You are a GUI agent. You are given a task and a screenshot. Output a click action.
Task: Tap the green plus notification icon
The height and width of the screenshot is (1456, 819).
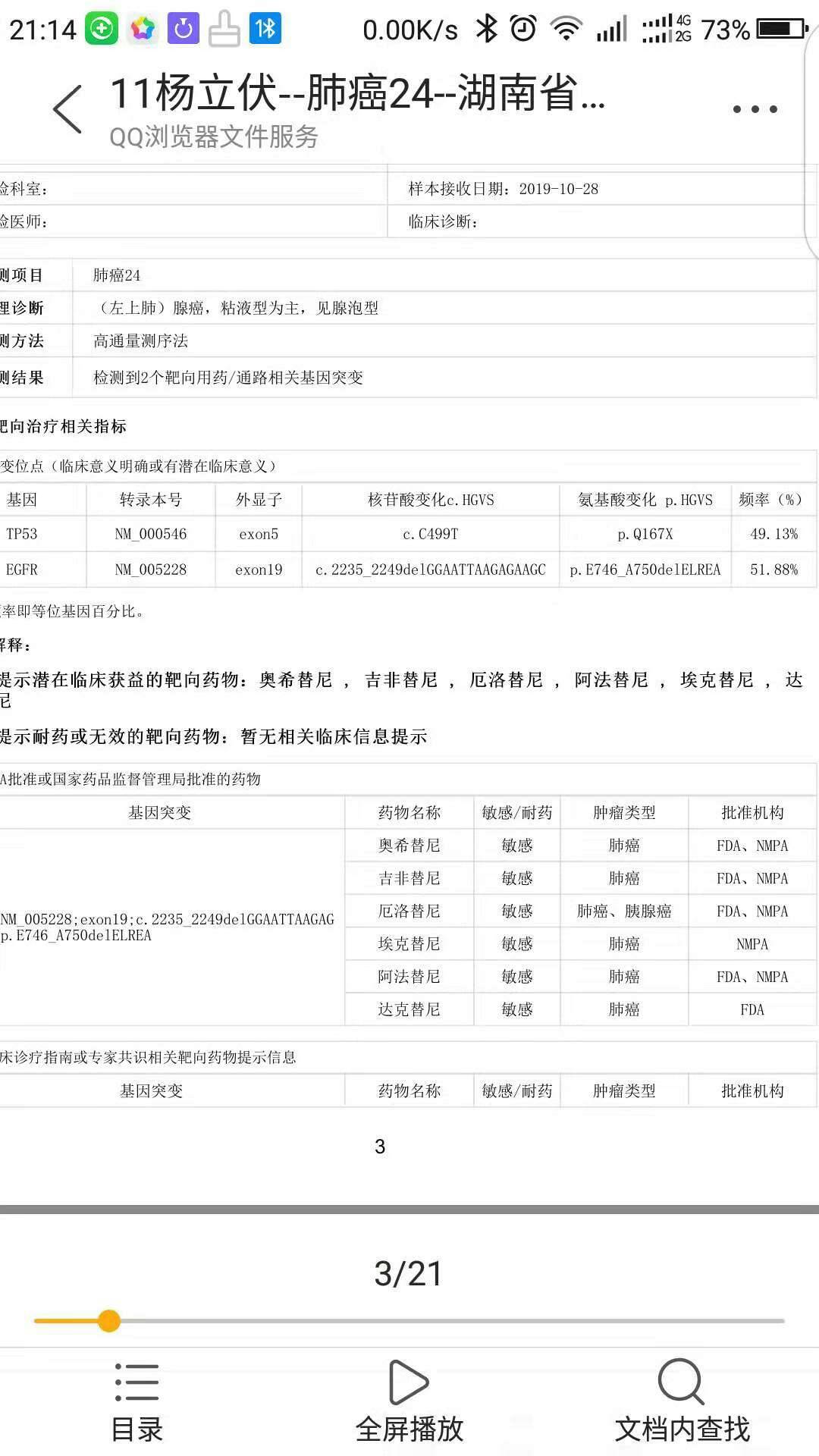pos(101,30)
